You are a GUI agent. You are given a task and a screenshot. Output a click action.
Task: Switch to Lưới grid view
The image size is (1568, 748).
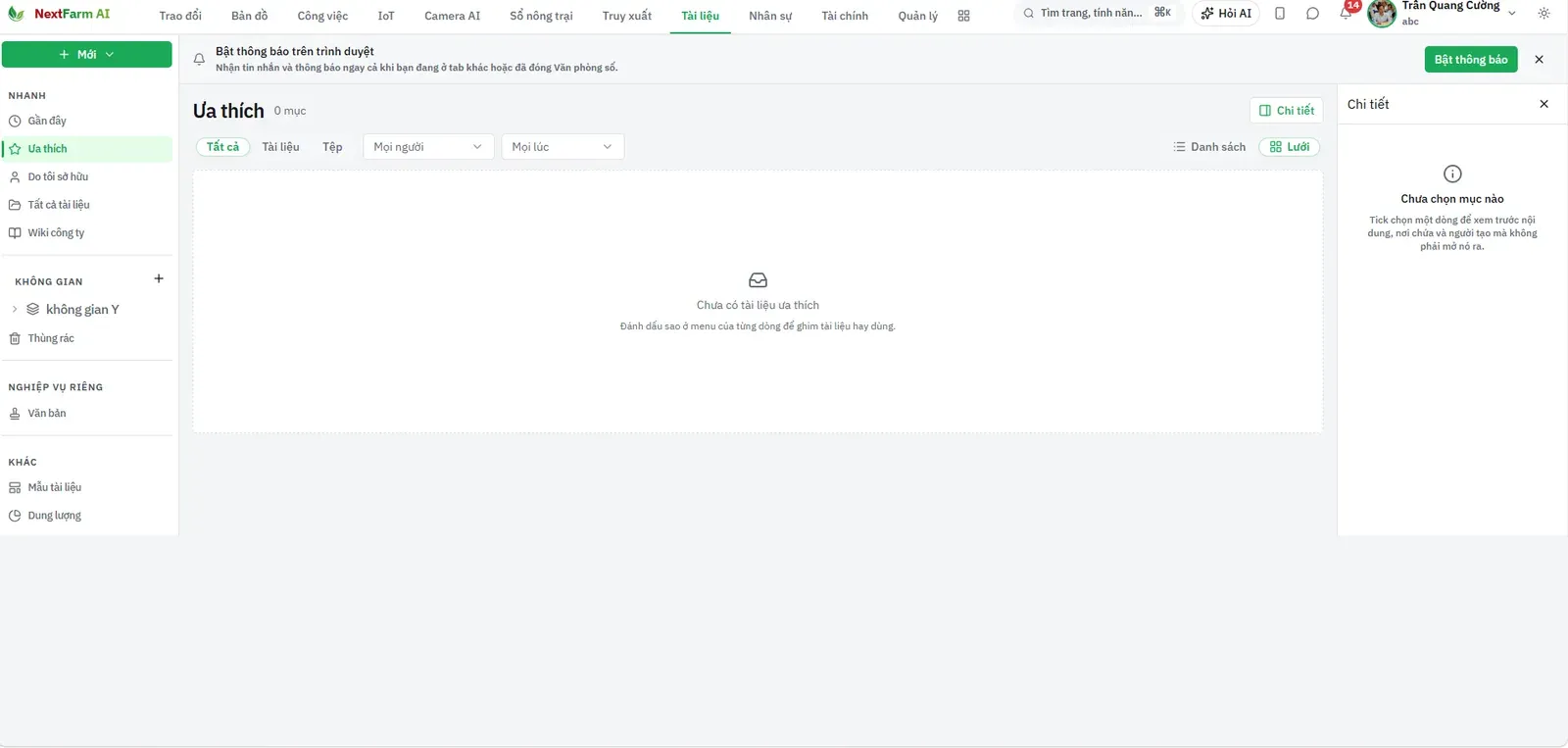(x=1289, y=147)
